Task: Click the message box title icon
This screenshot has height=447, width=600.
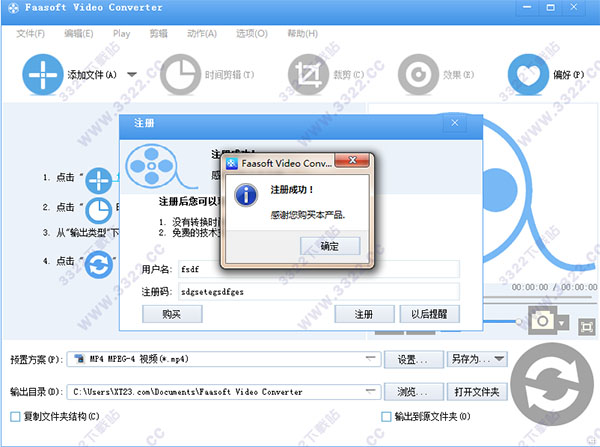Action: [232, 163]
